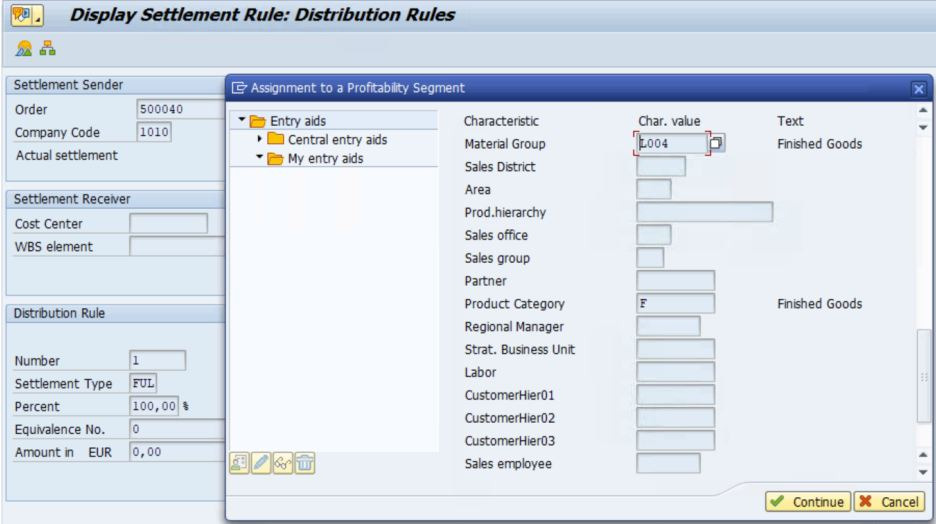This screenshot has width=936, height=524.
Task: Click the CustomerHier02 field
Action: [675, 418]
